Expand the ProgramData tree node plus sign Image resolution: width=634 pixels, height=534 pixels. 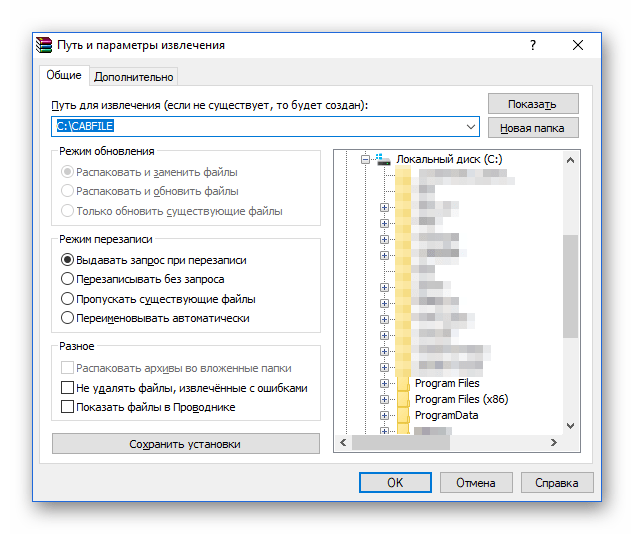click(384, 416)
